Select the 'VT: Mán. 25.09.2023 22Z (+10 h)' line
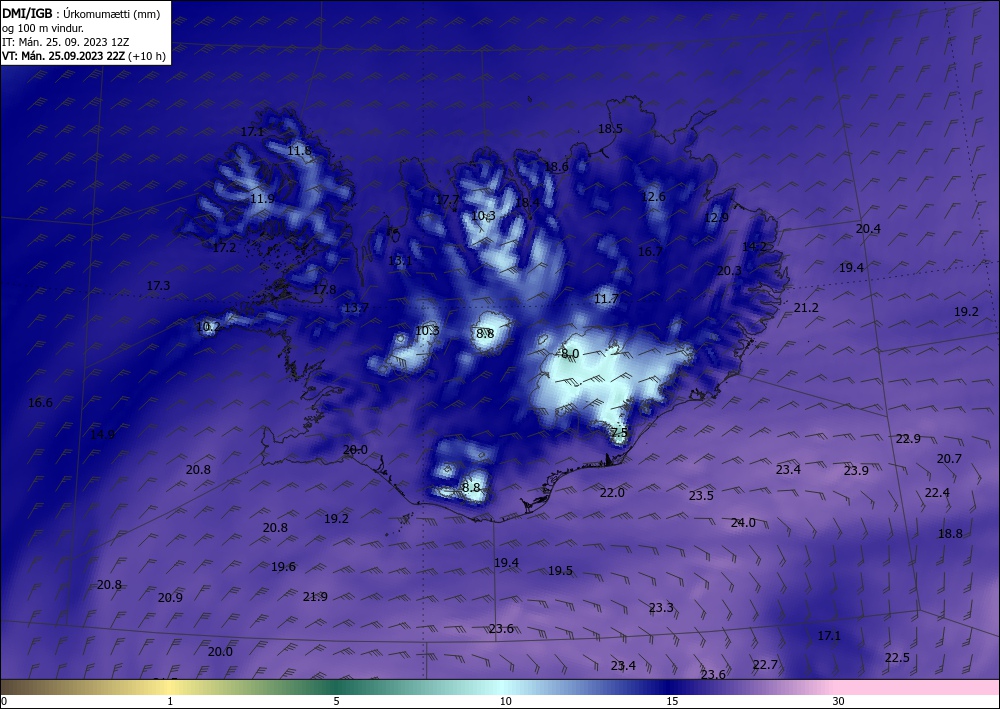The image size is (1000, 709). [x=84, y=56]
